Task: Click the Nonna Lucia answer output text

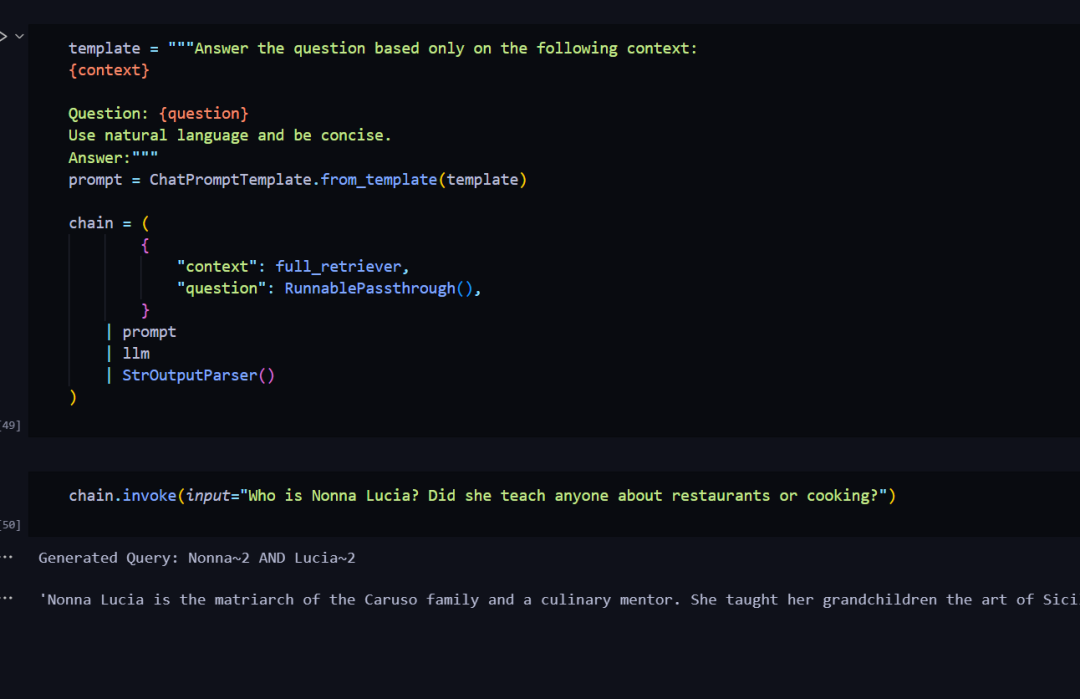Action: click(558, 600)
